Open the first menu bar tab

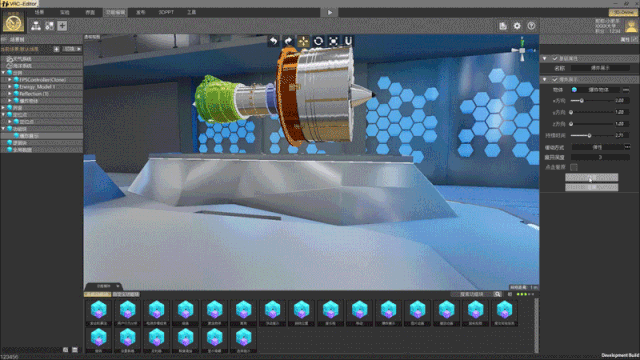point(39,12)
